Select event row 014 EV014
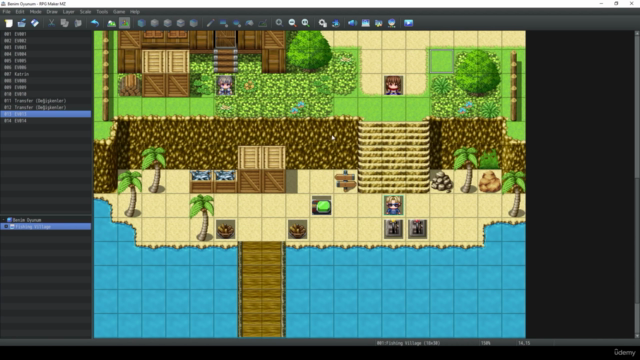The image size is (640, 360). [x=46, y=121]
